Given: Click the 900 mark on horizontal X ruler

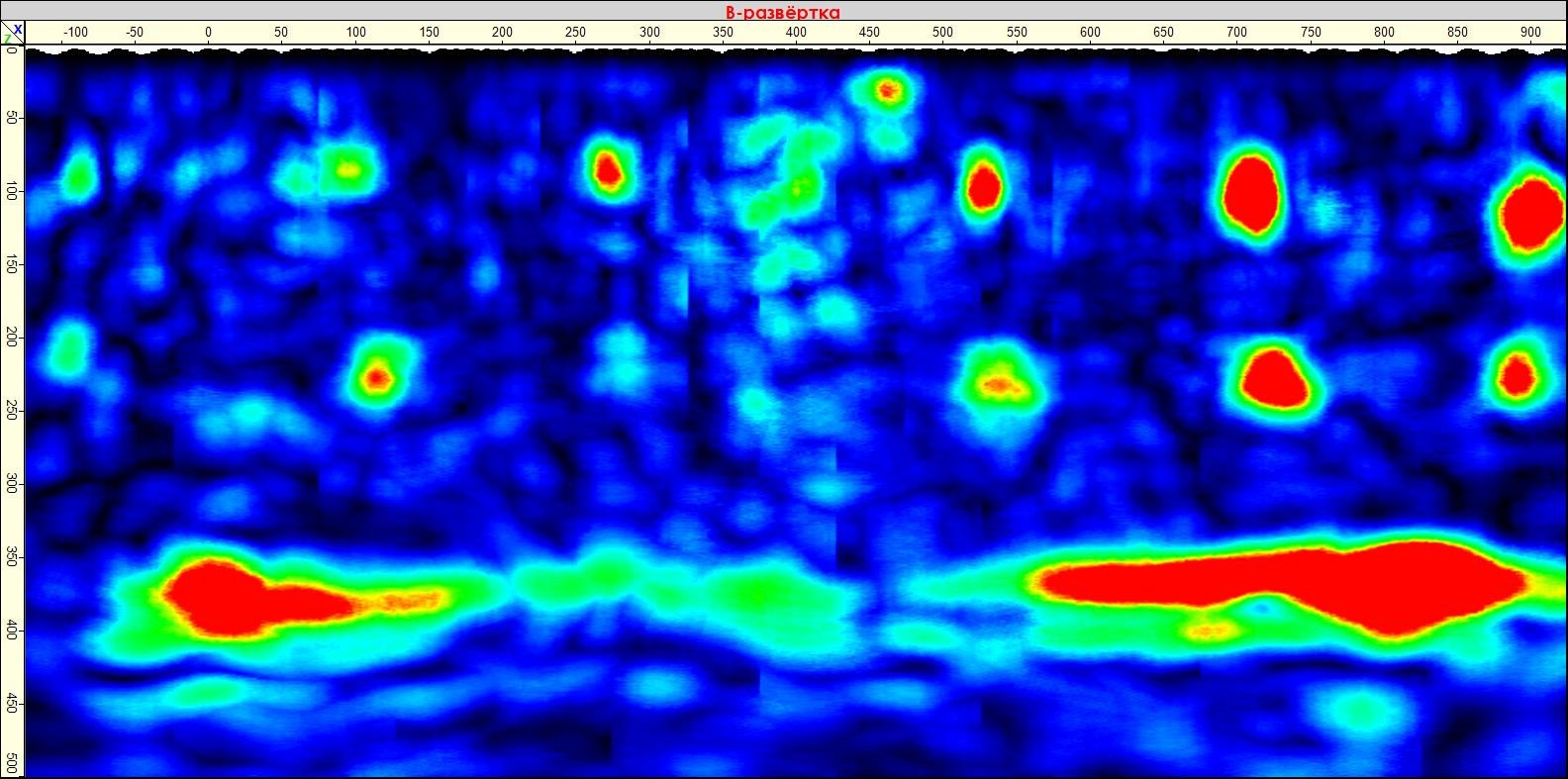Looking at the screenshot, I should tap(1530, 33).
